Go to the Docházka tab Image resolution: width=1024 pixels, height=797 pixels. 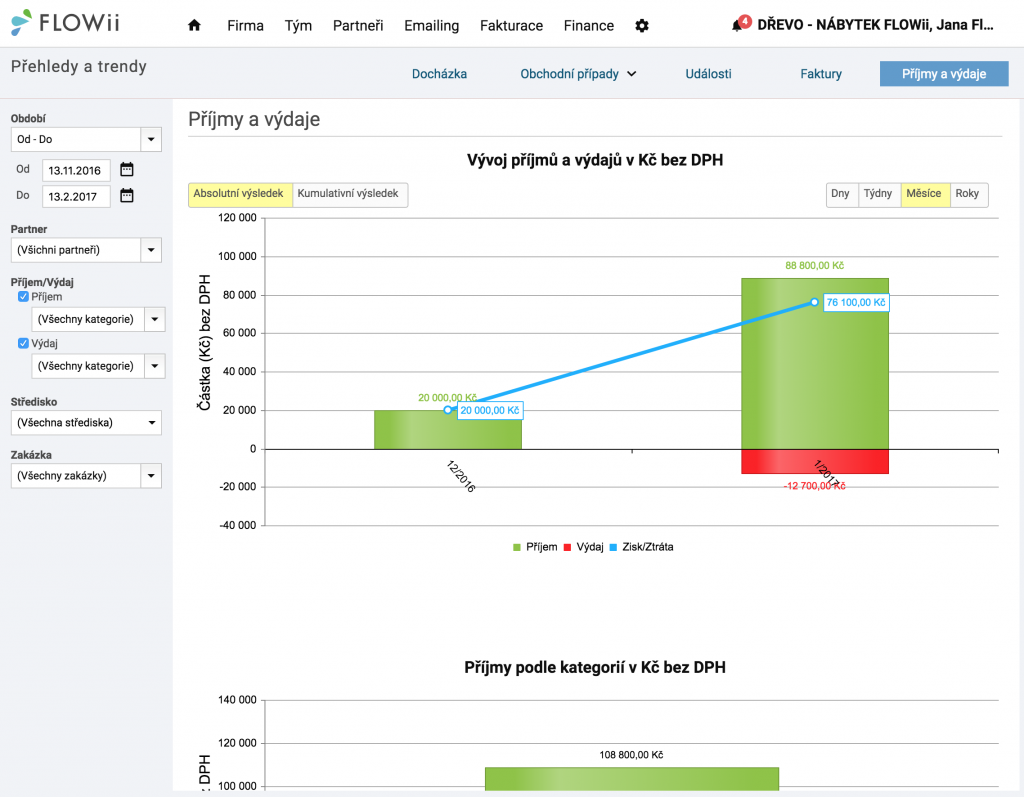(x=440, y=74)
